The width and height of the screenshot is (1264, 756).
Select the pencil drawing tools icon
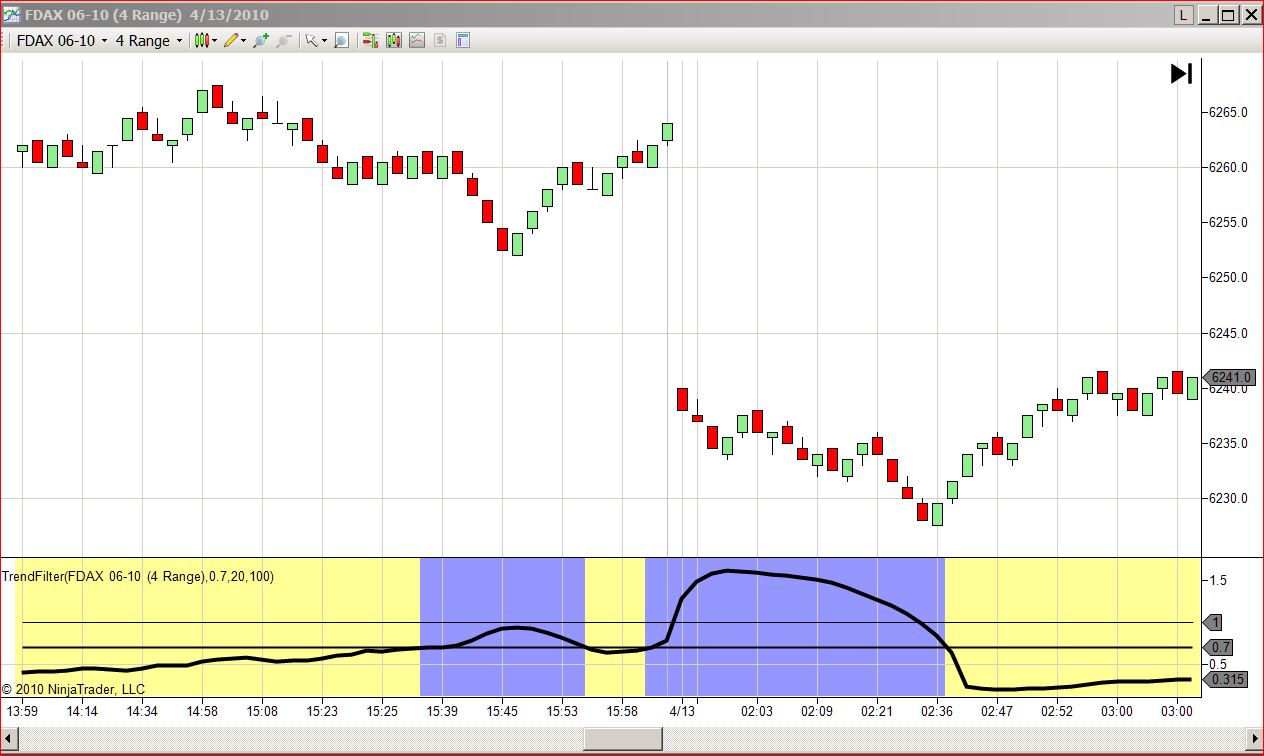tap(231, 41)
